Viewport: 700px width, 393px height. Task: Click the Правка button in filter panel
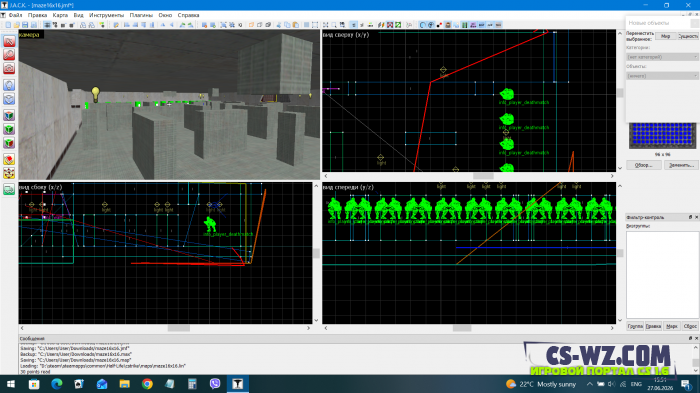pos(653,326)
